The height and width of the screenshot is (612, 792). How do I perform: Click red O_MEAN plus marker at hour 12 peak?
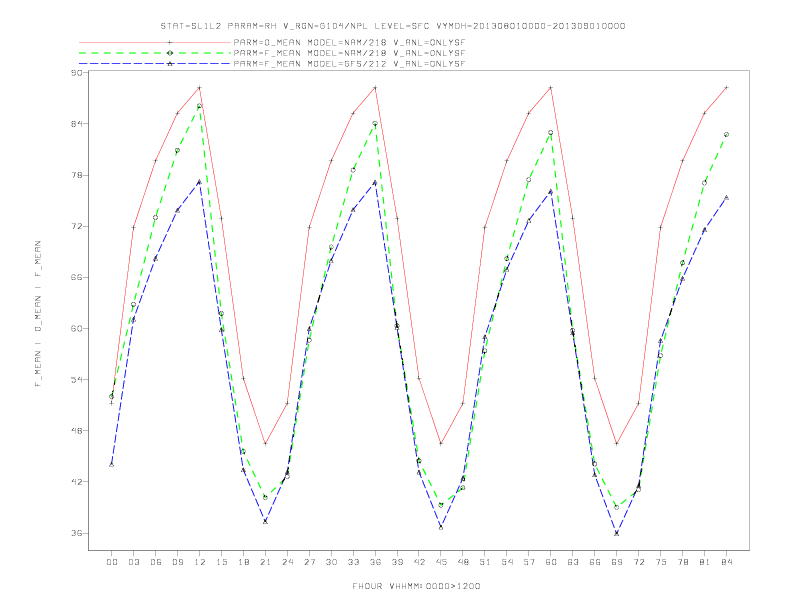click(200, 88)
